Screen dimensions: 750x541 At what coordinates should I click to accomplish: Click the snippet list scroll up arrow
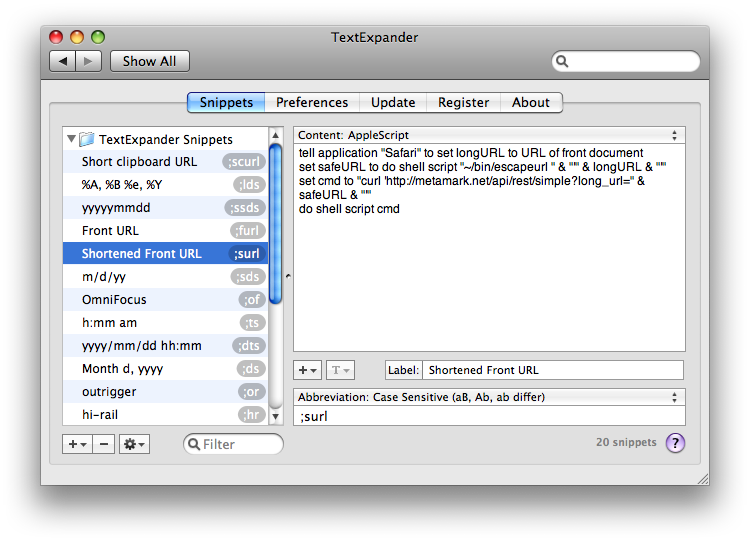point(276,135)
